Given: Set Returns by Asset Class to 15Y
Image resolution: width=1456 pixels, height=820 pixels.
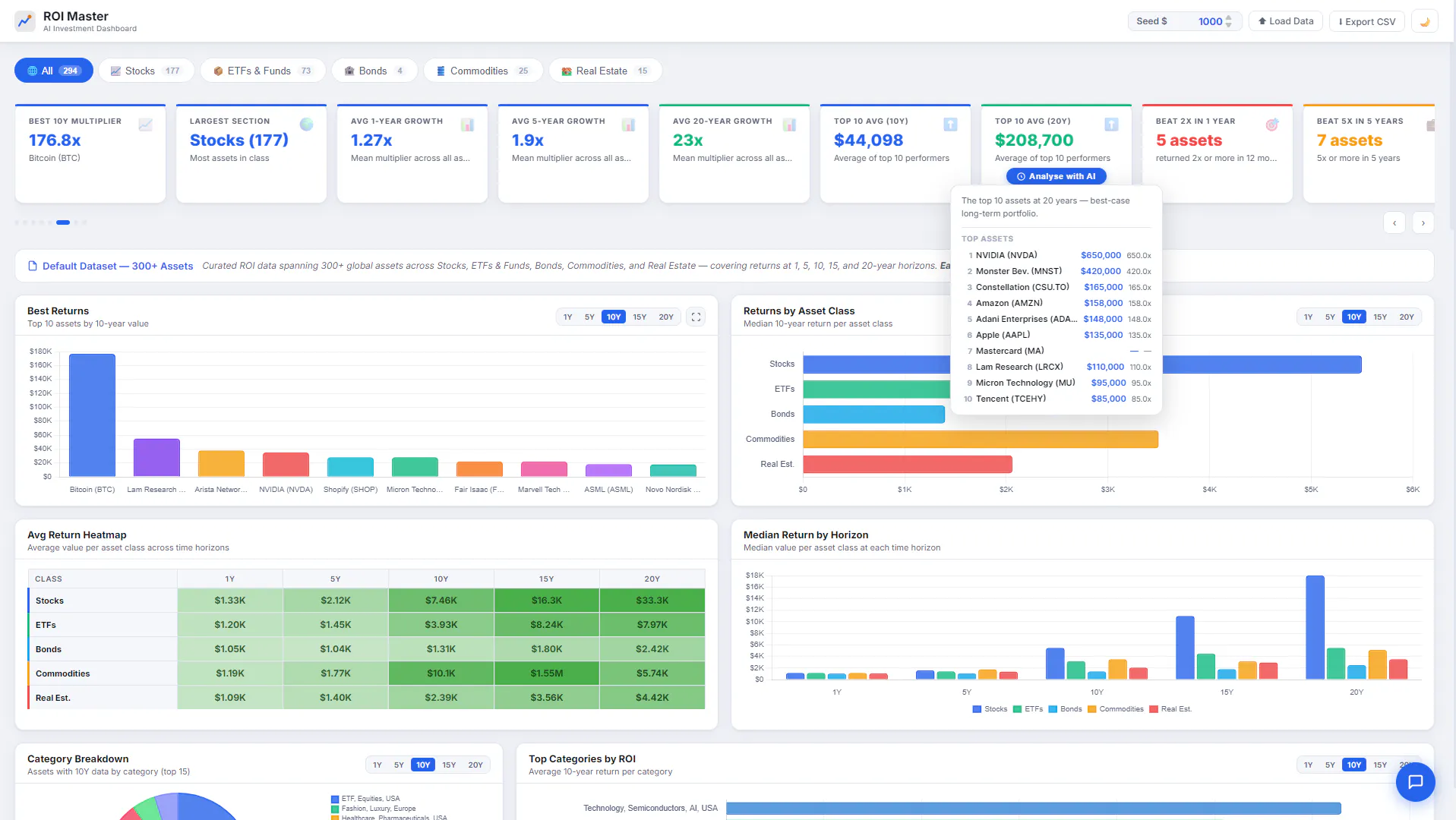Looking at the screenshot, I should [x=1381, y=317].
